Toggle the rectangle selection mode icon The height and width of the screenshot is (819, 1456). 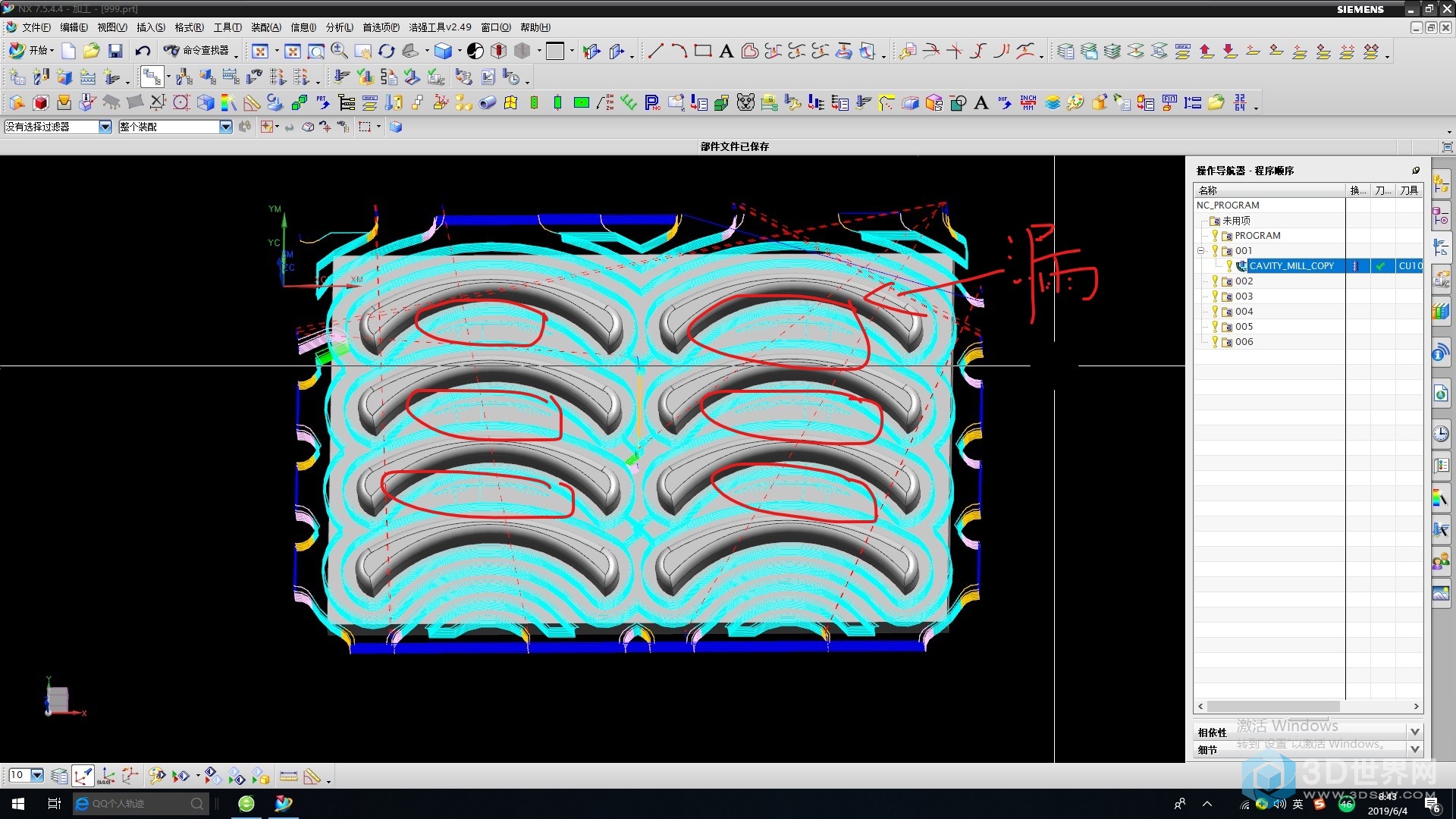click(x=365, y=127)
